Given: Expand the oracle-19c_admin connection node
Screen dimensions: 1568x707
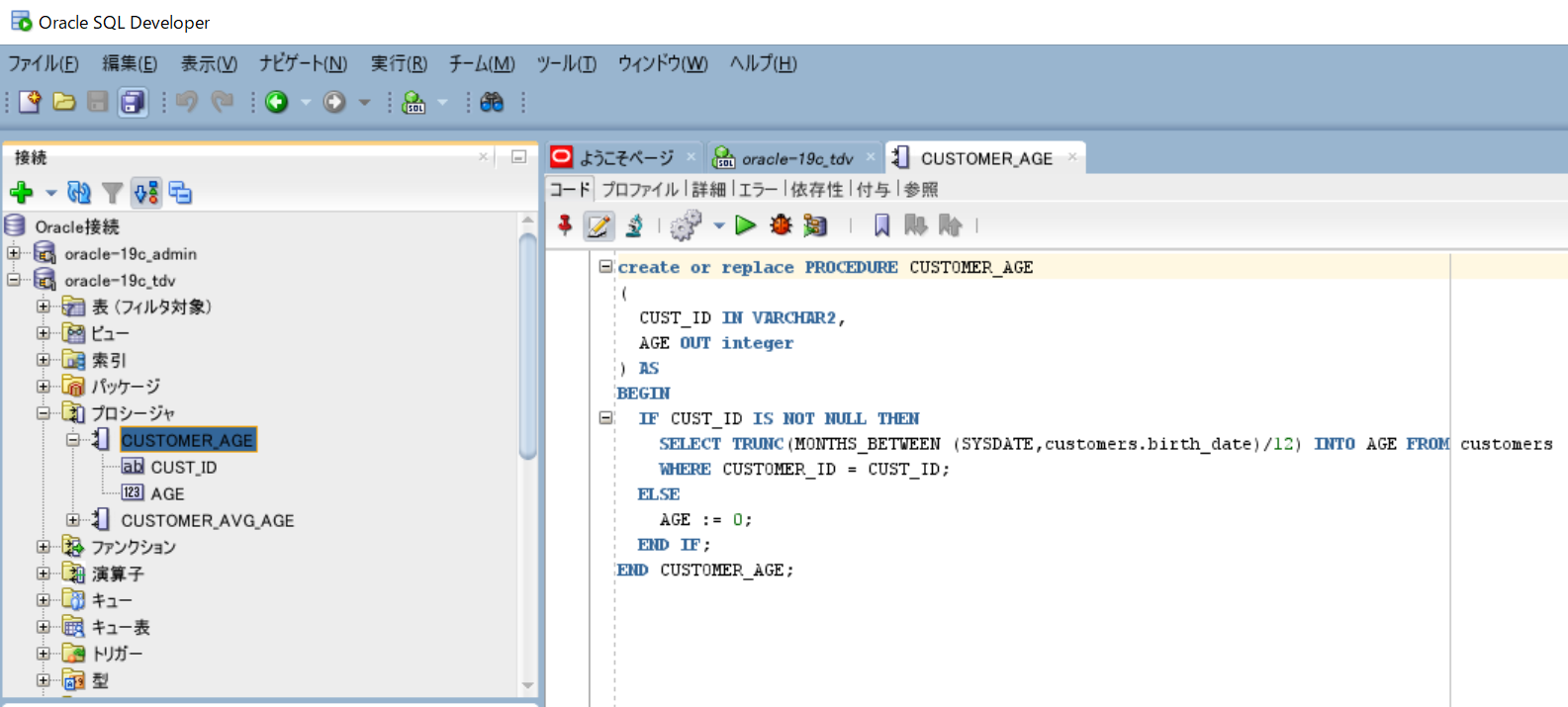Looking at the screenshot, I should [x=14, y=253].
